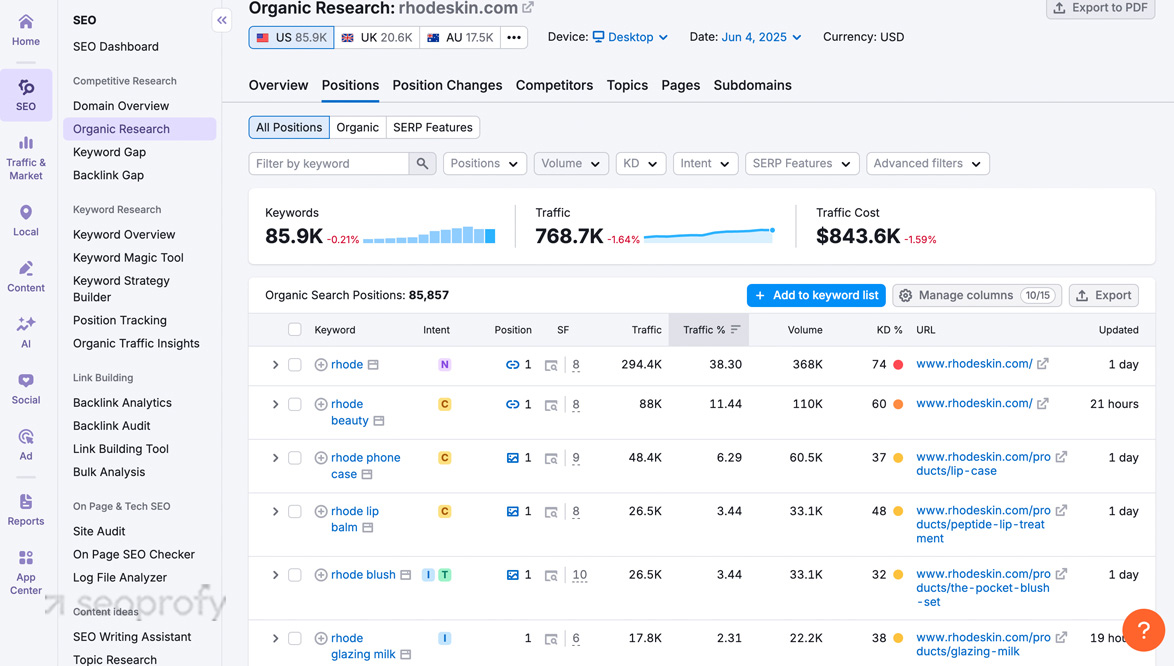Add keyword 'rhode phone case' with plus icon
The width and height of the screenshot is (1174, 666).
(320, 458)
